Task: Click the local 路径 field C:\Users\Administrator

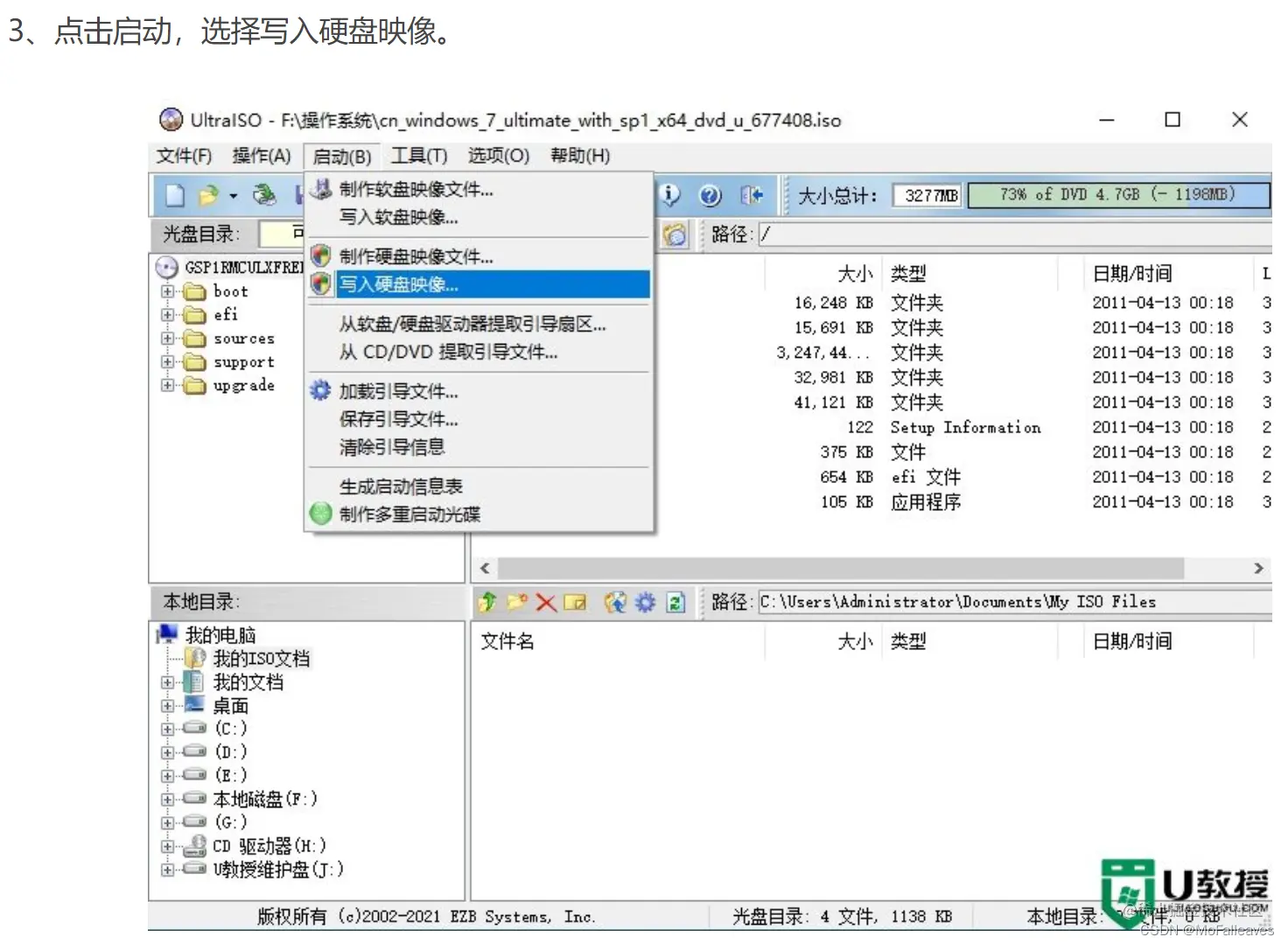Action: (1015, 602)
